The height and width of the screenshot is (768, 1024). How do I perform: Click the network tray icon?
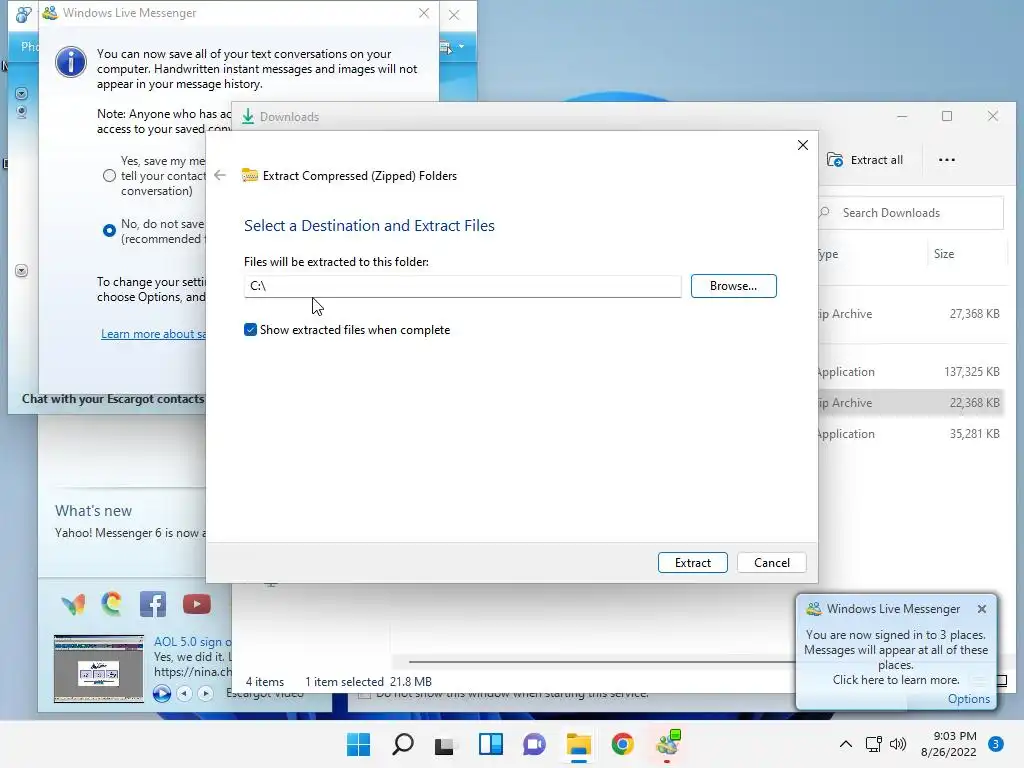tap(873, 744)
